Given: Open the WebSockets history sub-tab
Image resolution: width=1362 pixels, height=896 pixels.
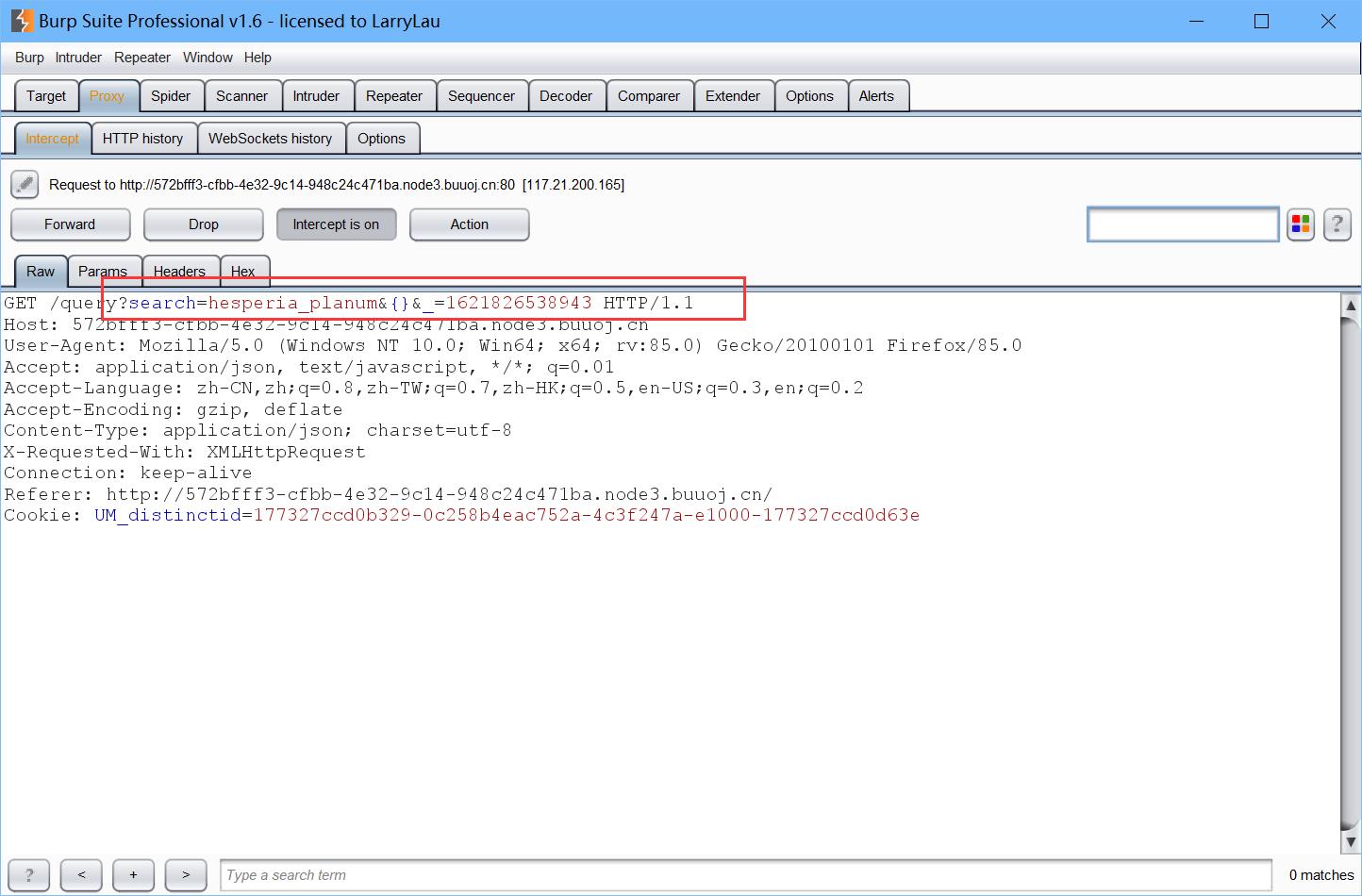Looking at the screenshot, I should point(271,139).
